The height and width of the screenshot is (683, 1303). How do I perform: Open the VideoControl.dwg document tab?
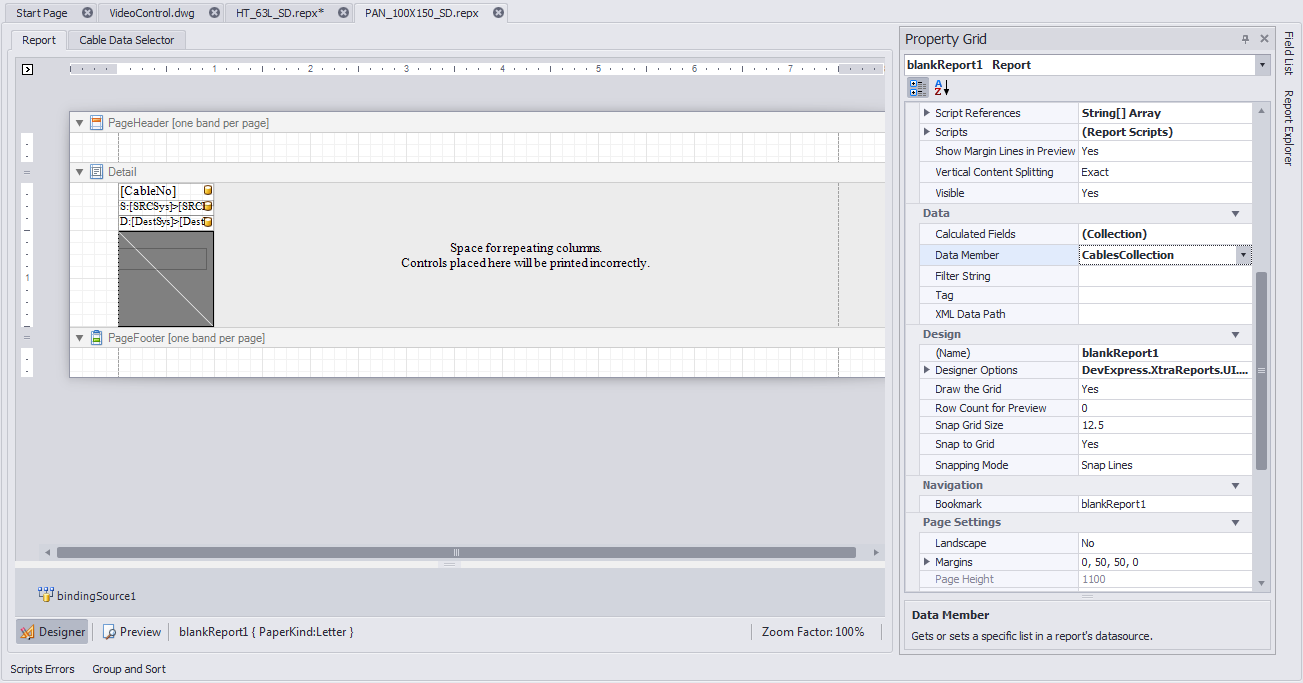(152, 13)
